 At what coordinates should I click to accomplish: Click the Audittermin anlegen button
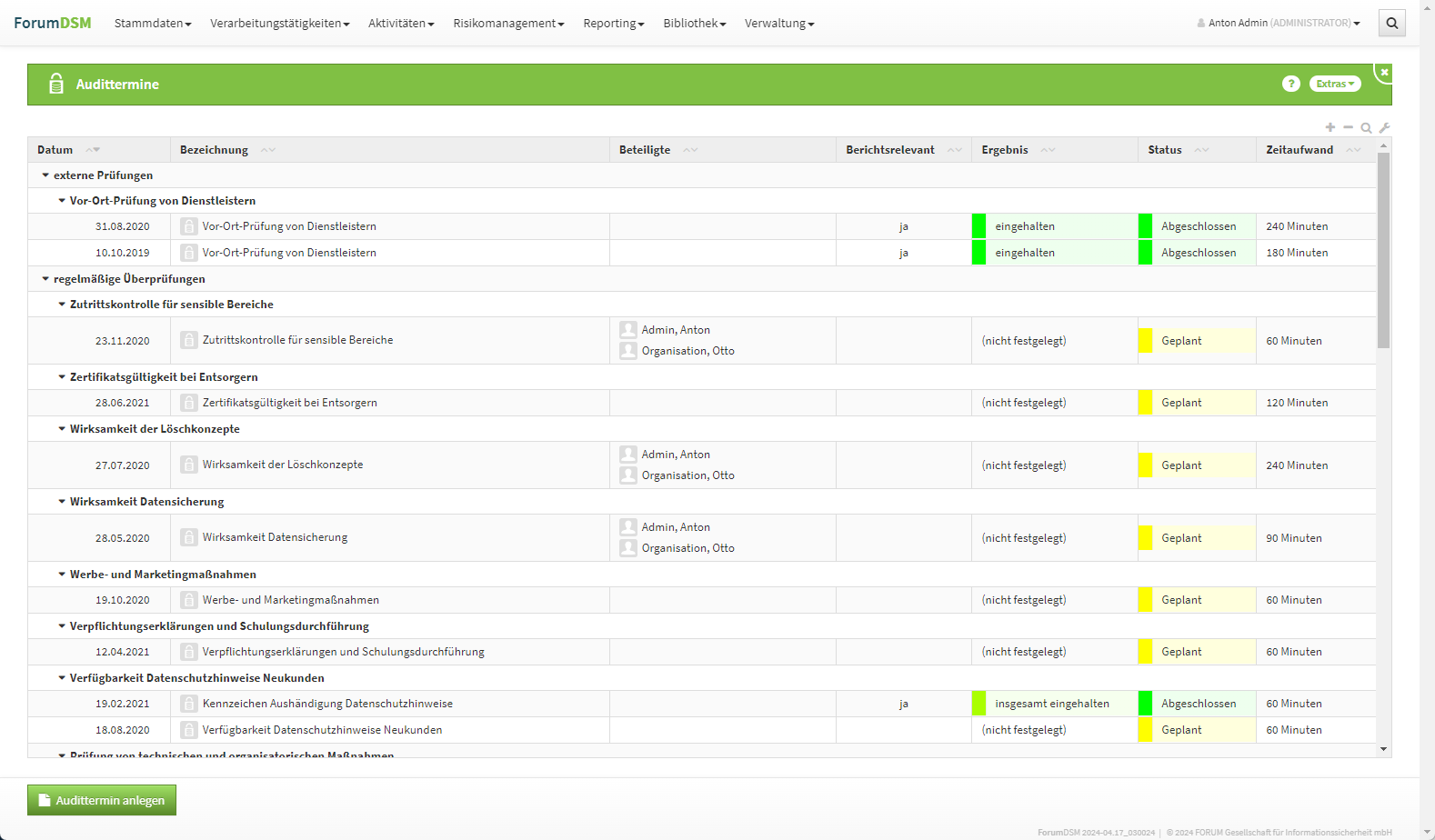tap(102, 800)
